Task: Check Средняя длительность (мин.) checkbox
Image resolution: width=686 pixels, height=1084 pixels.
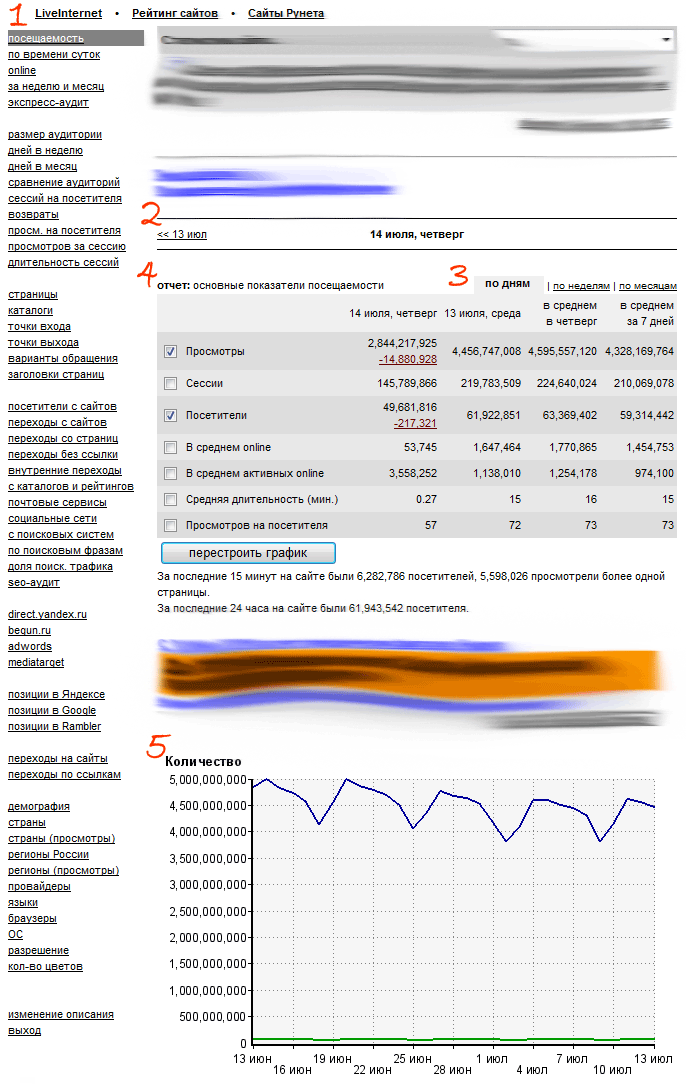Action: pyautogui.click(x=170, y=499)
